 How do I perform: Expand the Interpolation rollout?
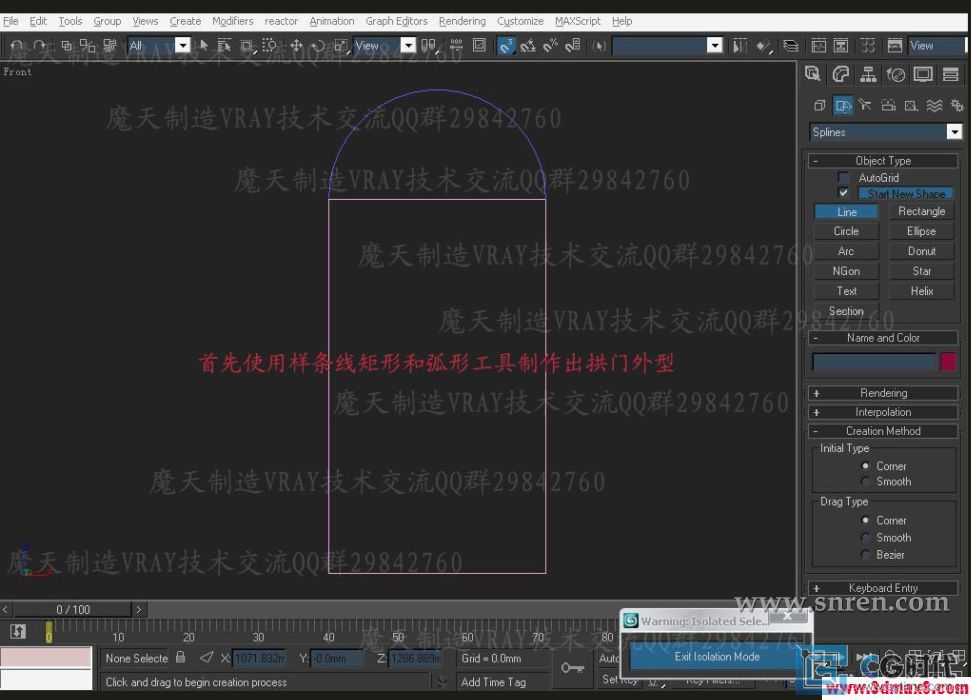pos(883,412)
